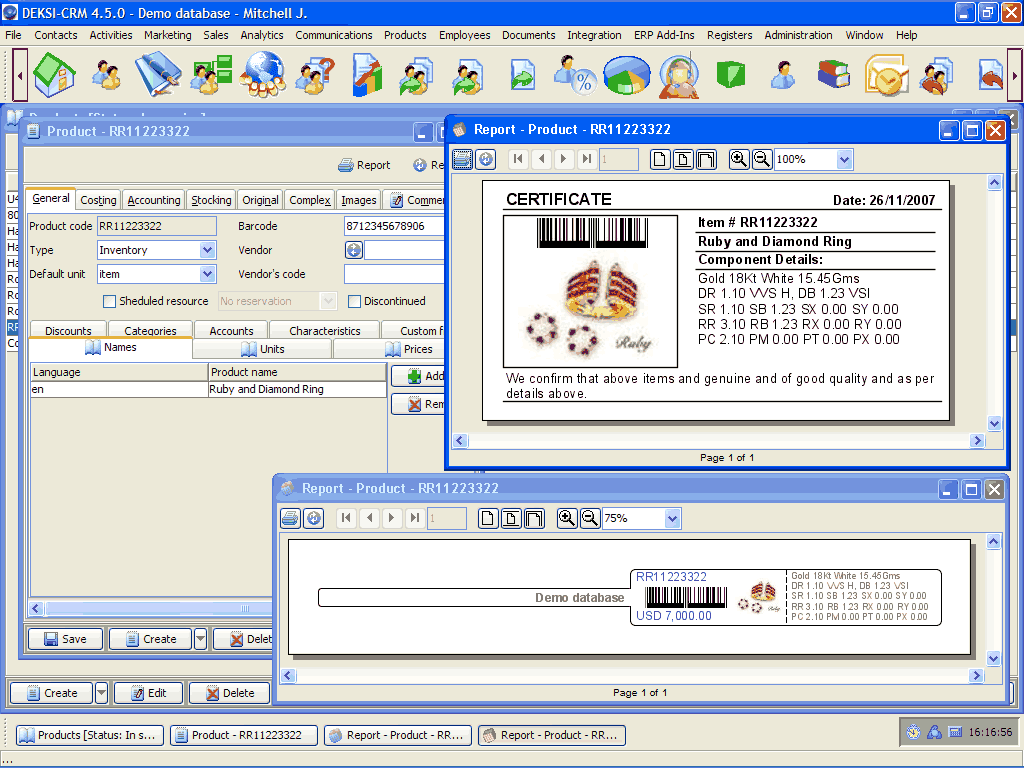Open the pie chart analytics icon

tap(626, 74)
